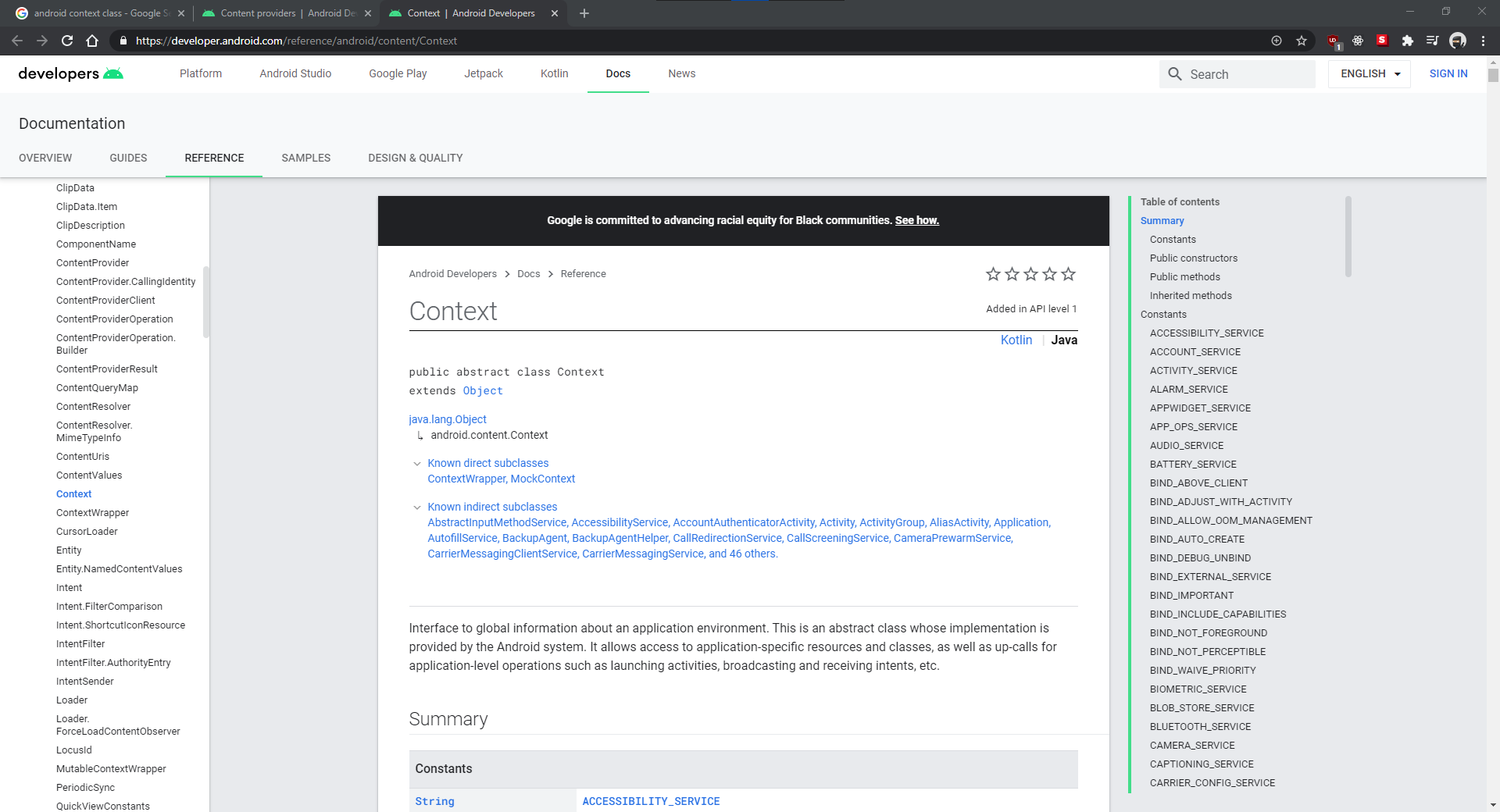
Task: Close the Content providers tab
Action: (368, 13)
